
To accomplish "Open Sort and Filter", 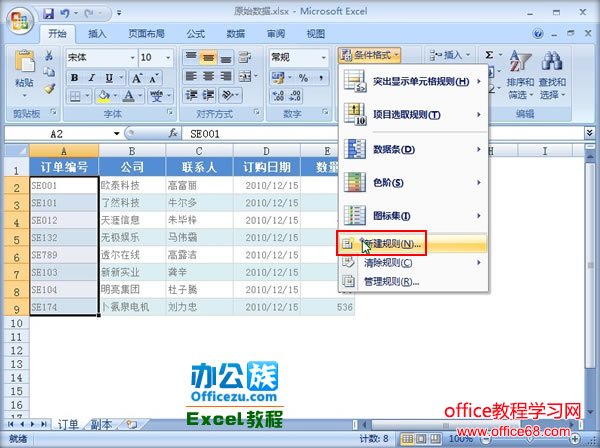I will click(520, 75).
